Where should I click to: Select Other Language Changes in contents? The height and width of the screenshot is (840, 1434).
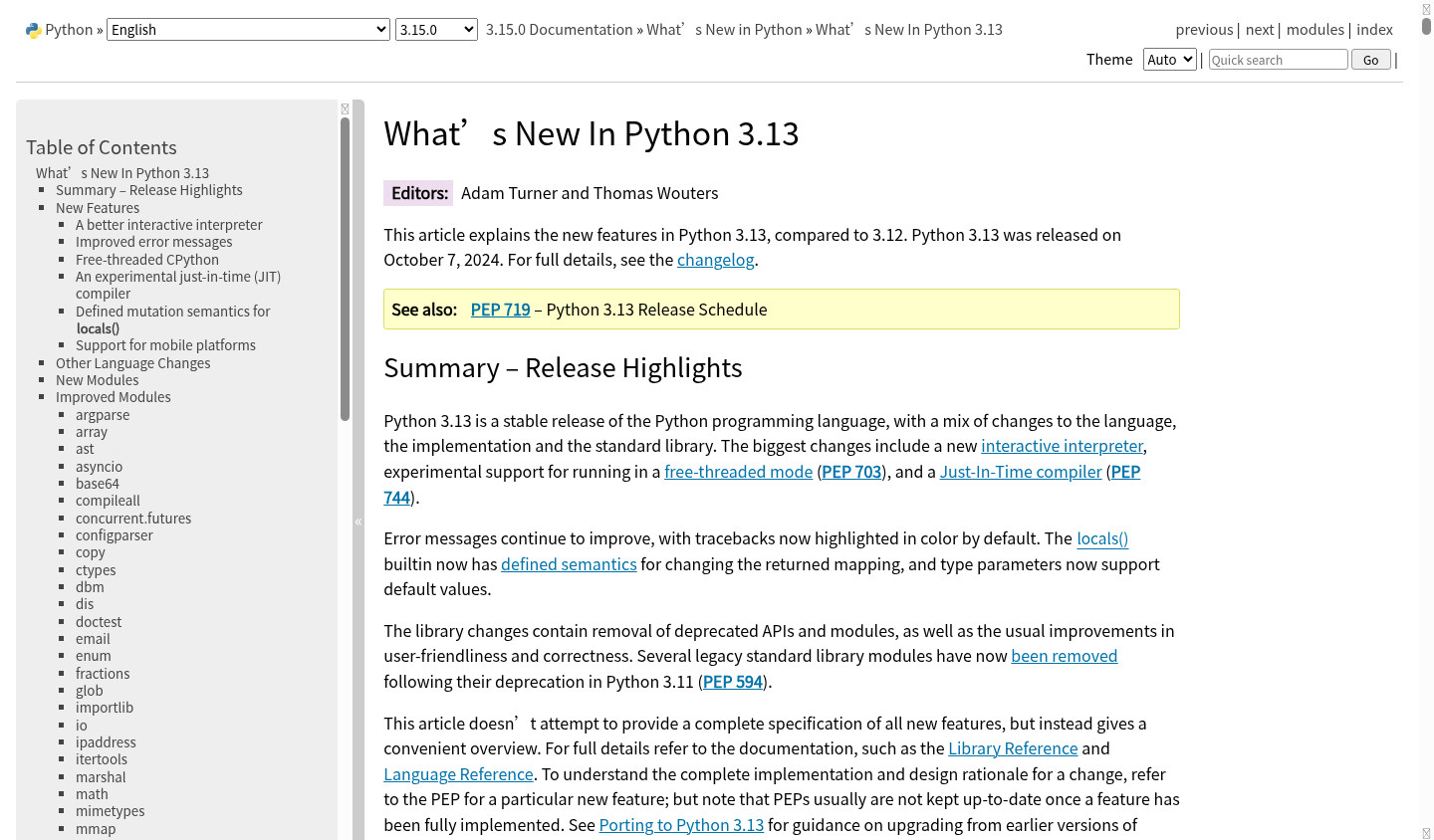[x=133, y=363]
